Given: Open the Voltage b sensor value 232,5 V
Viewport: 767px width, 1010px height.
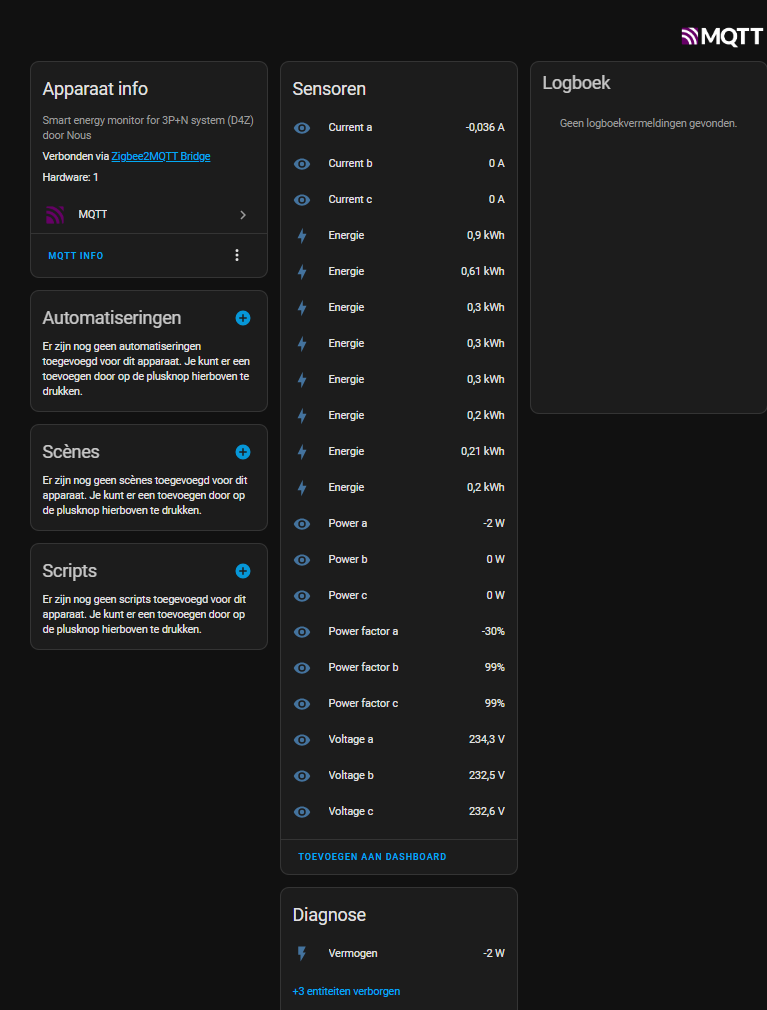Looking at the screenshot, I should (487, 776).
